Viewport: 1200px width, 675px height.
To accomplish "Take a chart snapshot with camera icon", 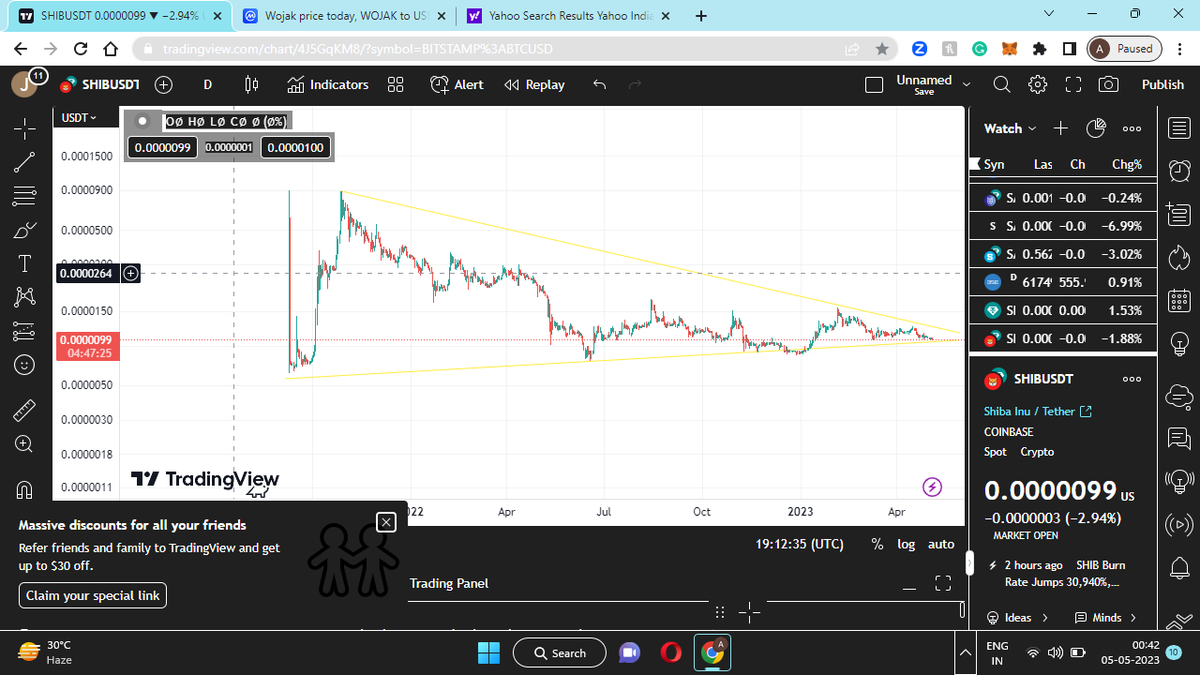I will pyautogui.click(x=1108, y=85).
